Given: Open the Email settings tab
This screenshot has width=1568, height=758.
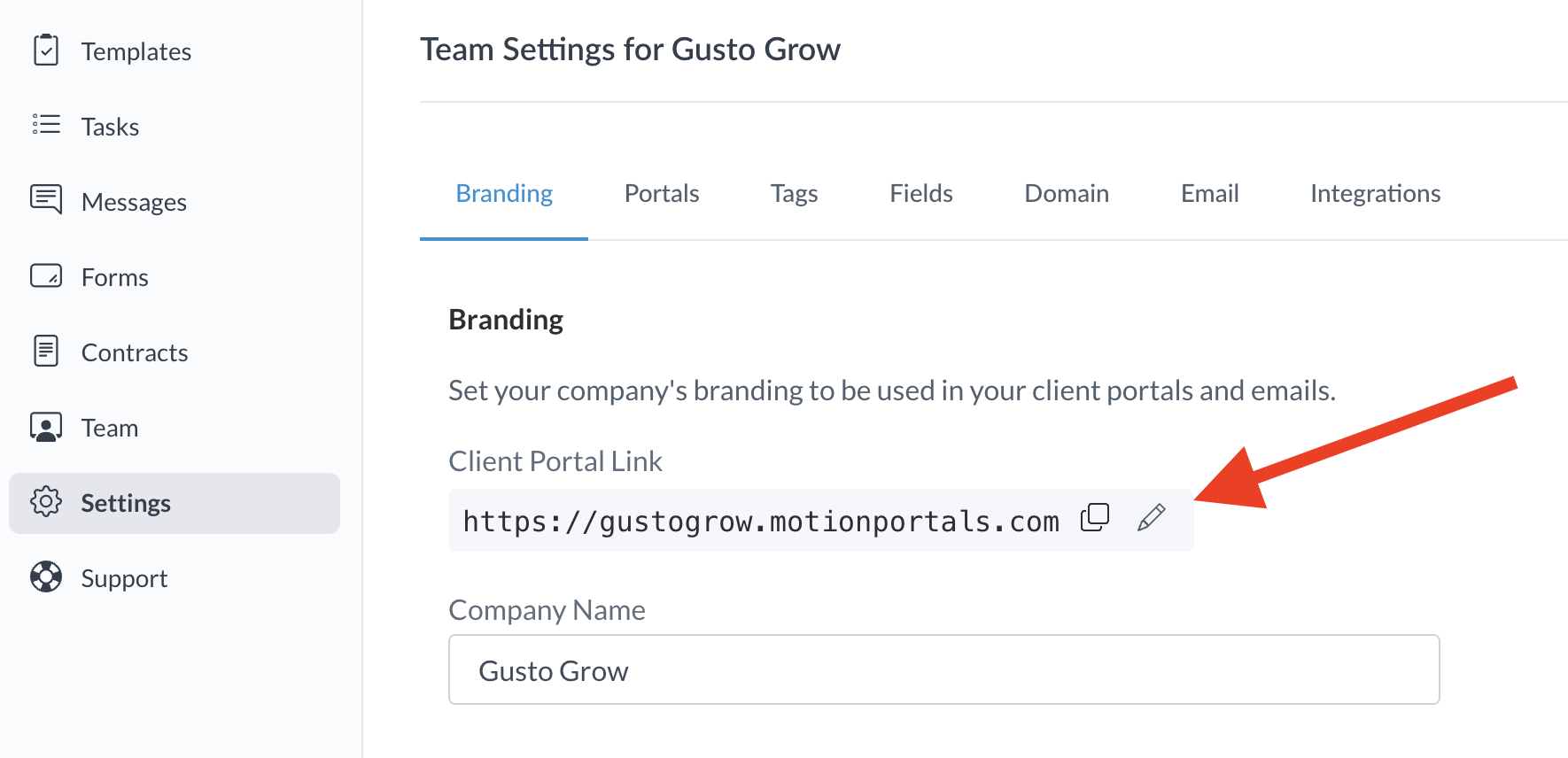Looking at the screenshot, I should point(1209,194).
